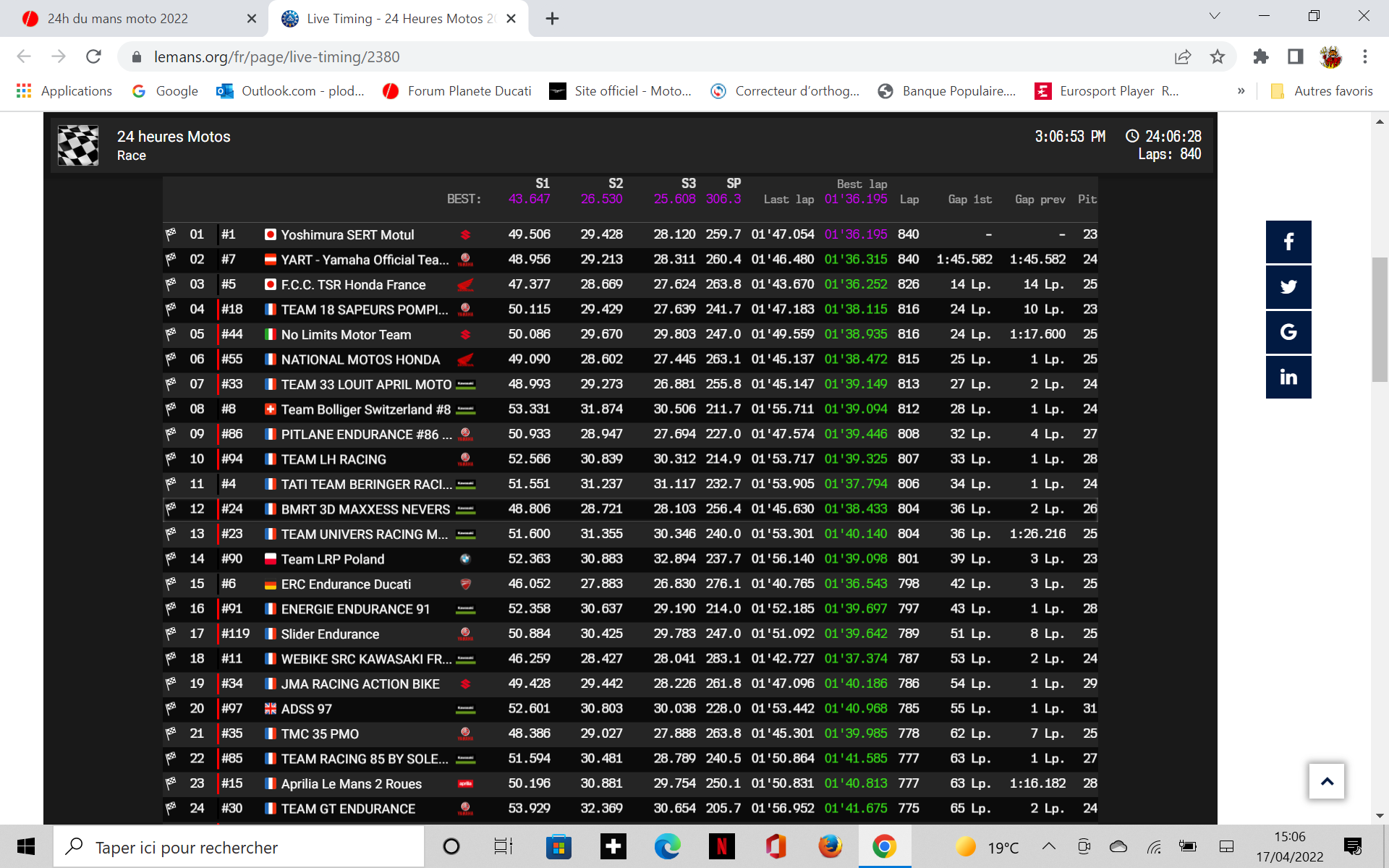Open Correcteur d'orthographe bookmark
This screenshot has height=868, width=1389.
(x=786, y=91)
